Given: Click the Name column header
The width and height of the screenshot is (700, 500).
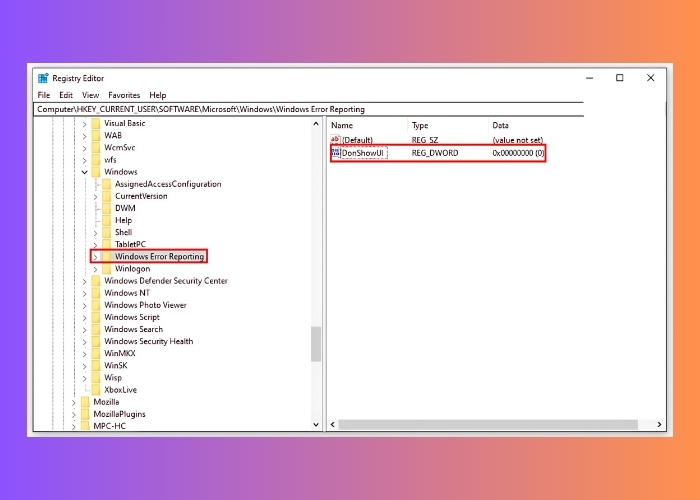Looking at the screenshot, I should tap(342, 126).
